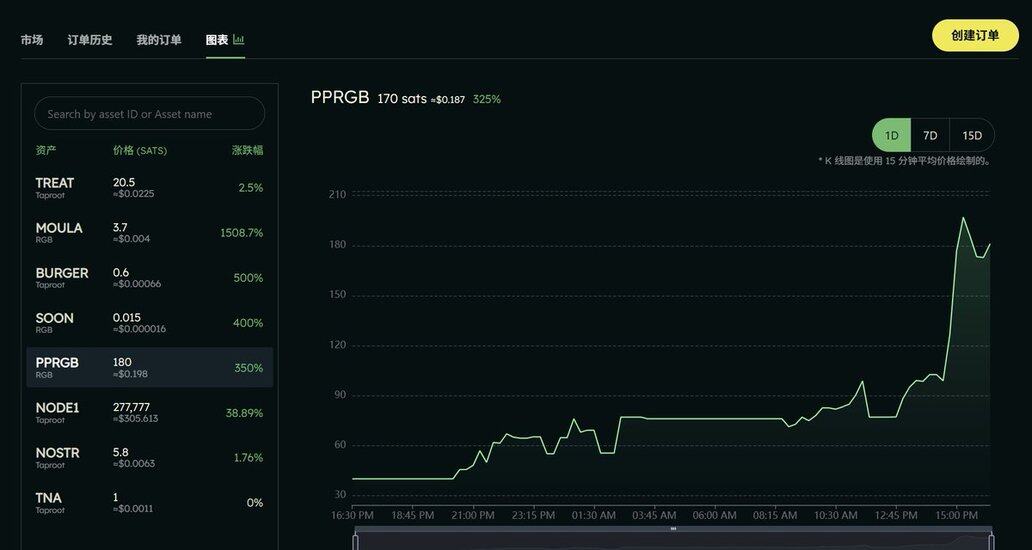The height and width of the screenshot is (550, 1032).
Task: Select the MOULA asset row
Action: [149, 233]
